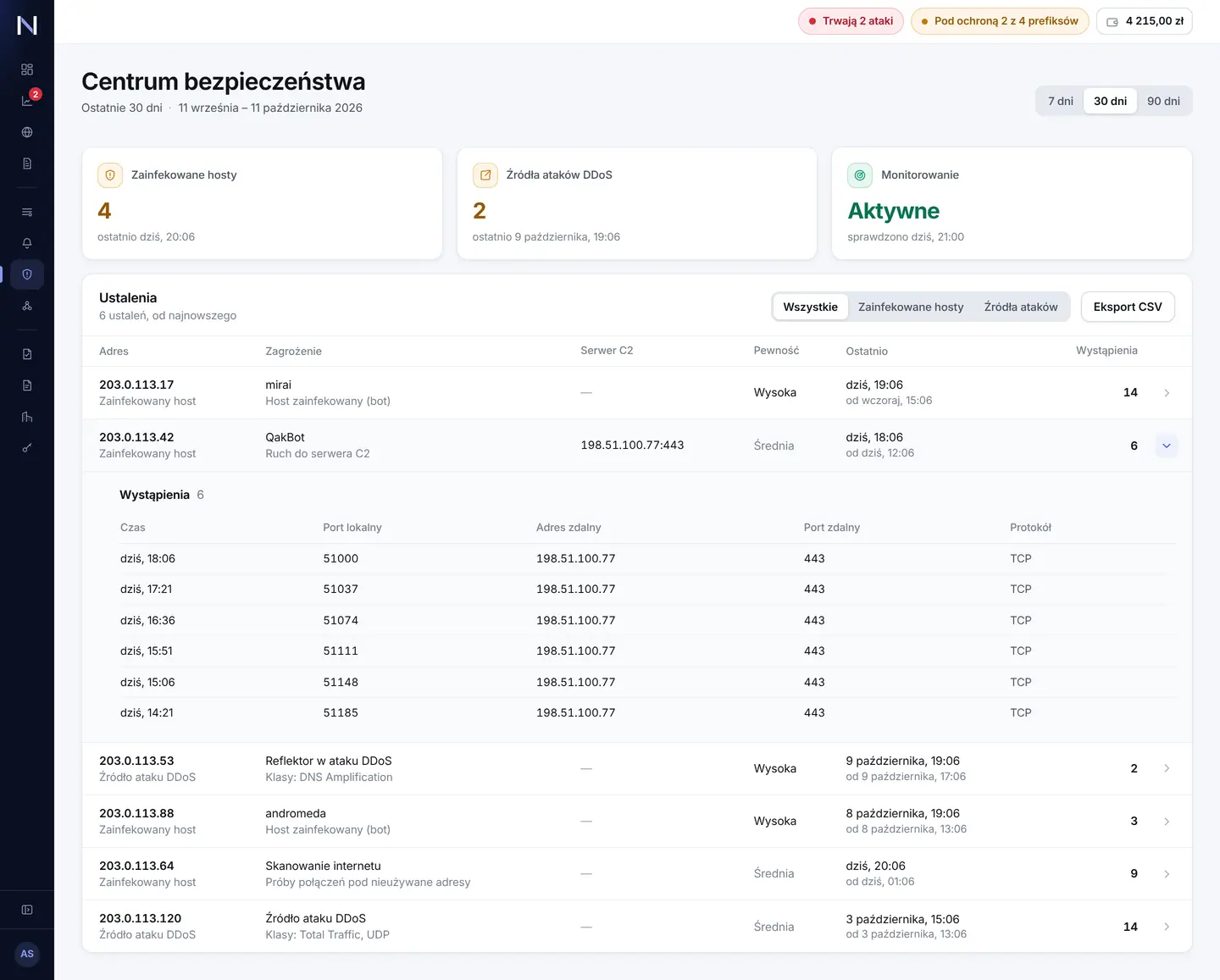1220x980 pixels.
Task: Open the buildings icon in the sidebar
Action: coord(27,417)
